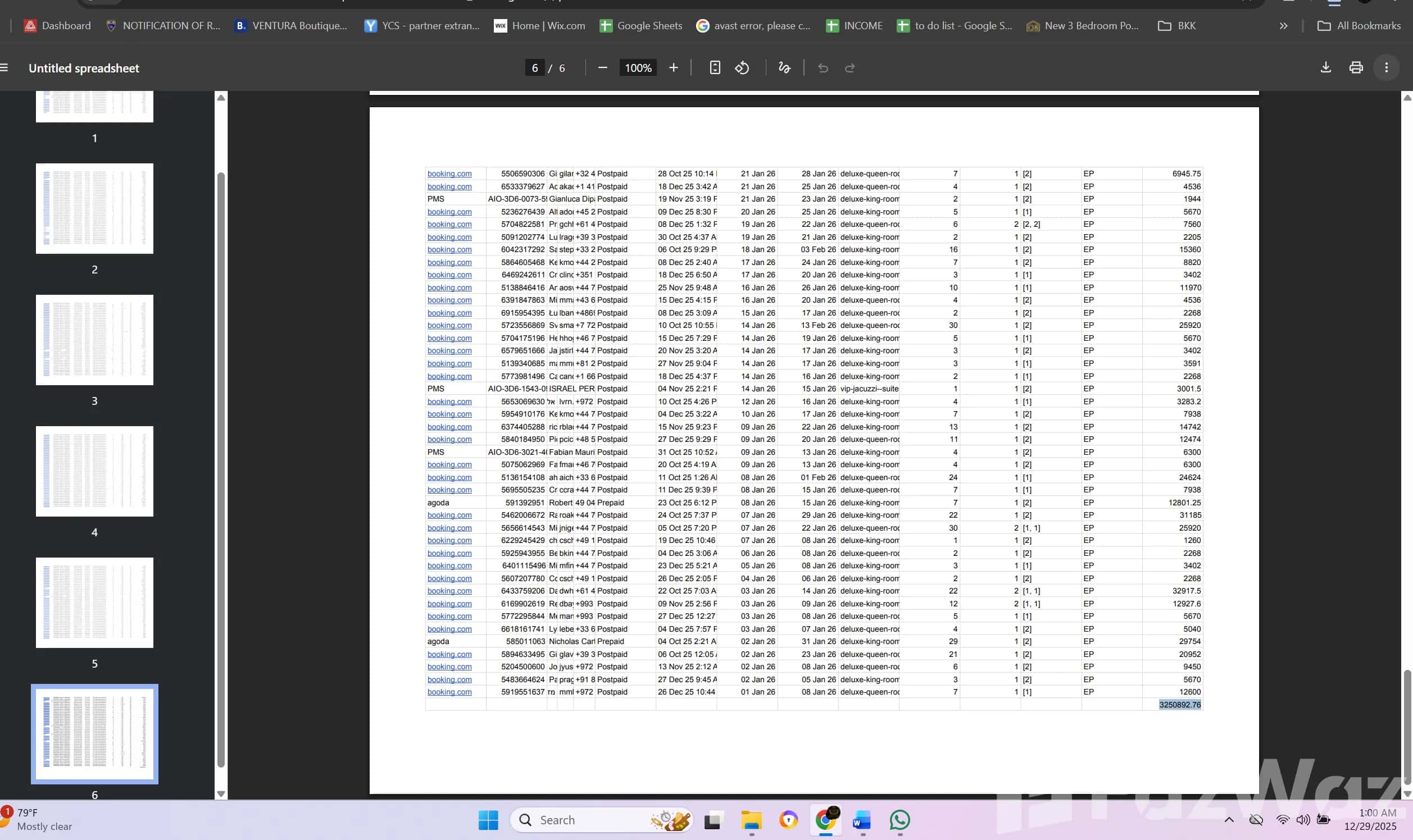Click the print icon
Image resolution: width=1413 pixels, height=840 pixels.
(x=1356, y=68)
